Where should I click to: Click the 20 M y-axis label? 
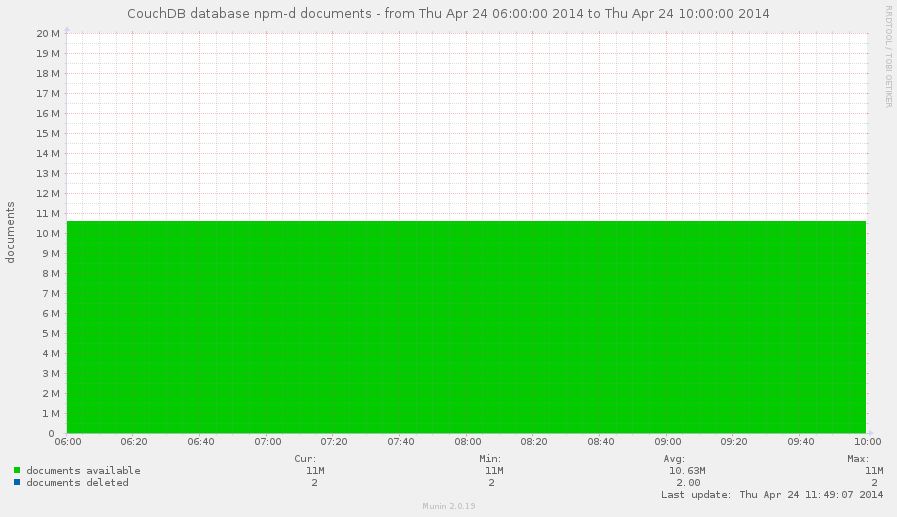click(x=48, y=33)
